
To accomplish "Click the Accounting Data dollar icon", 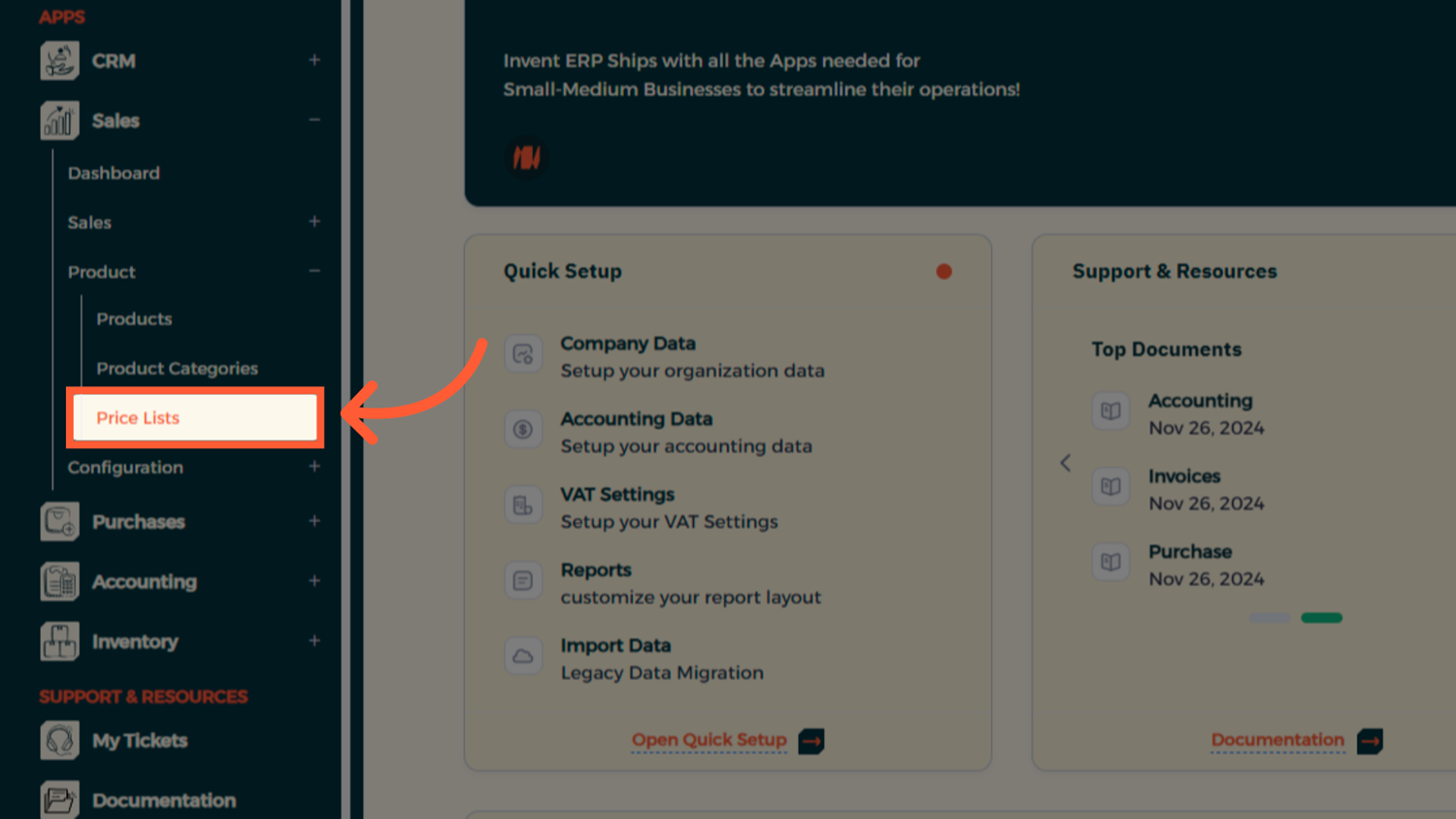I will pyautogui.click(x=522, y=430).
